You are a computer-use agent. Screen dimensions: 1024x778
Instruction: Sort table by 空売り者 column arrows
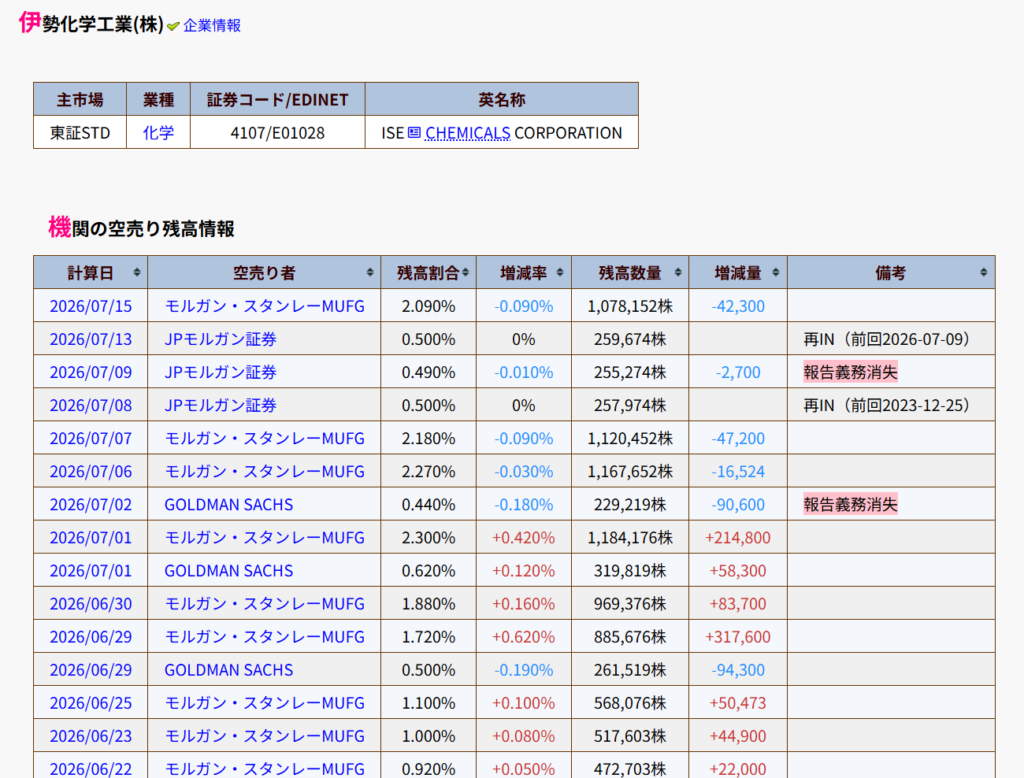[x=370, y=272]
